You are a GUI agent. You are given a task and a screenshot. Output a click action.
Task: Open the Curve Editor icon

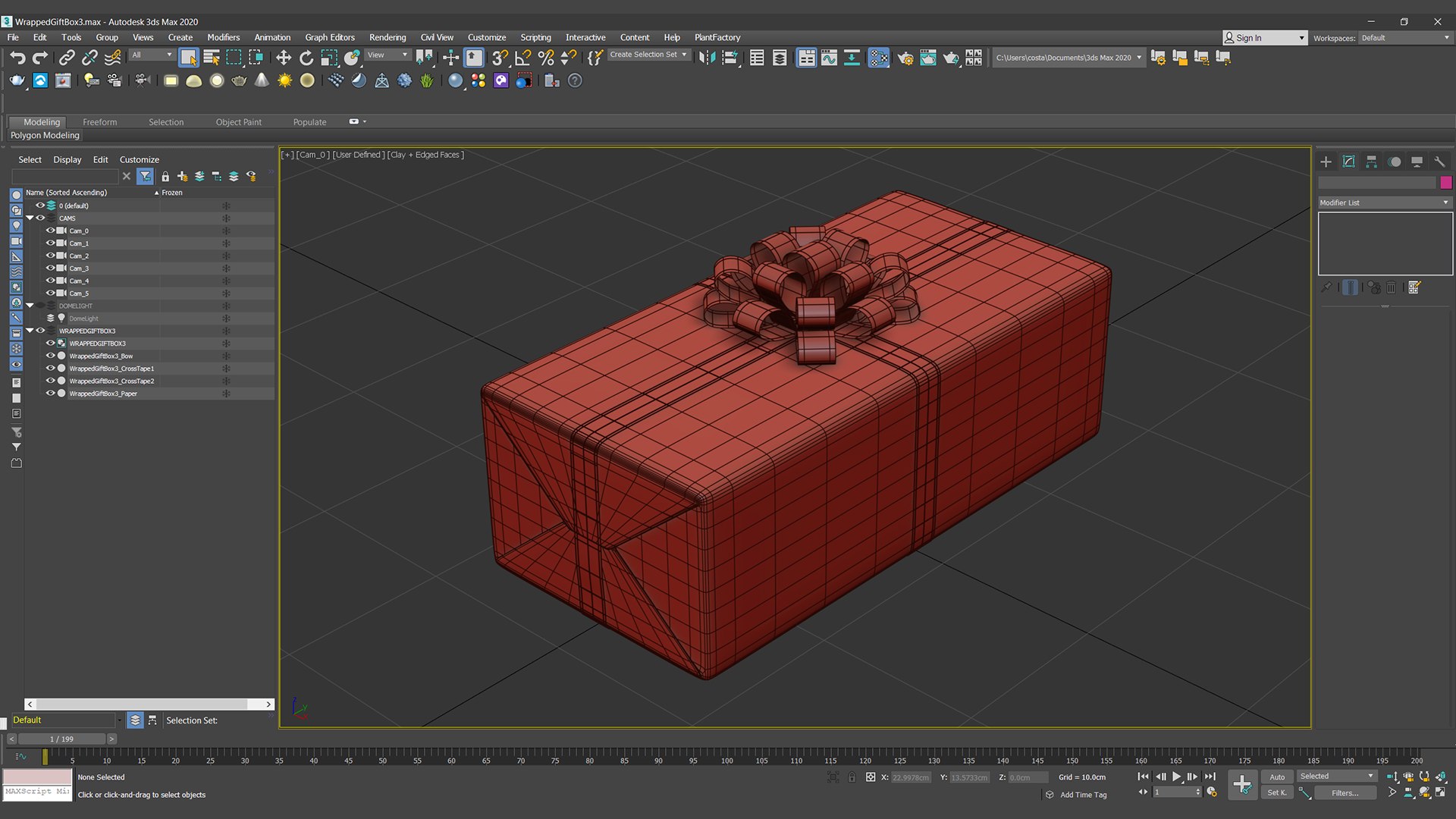(829, 58)
